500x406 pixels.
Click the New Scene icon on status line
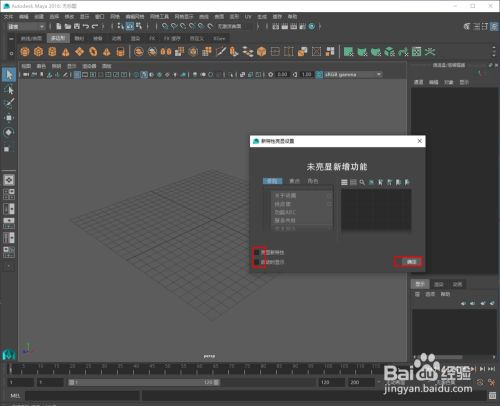(59, 26)
